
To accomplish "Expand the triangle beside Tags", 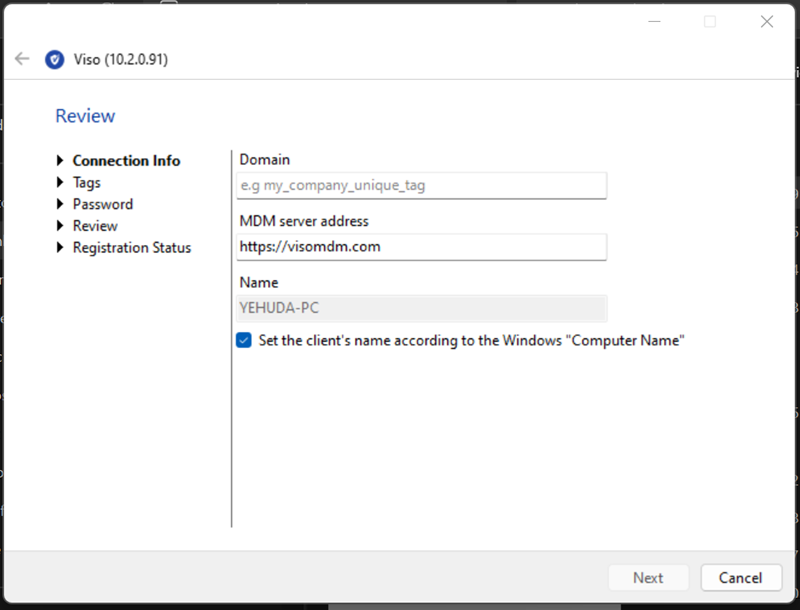I will point(61,183).
